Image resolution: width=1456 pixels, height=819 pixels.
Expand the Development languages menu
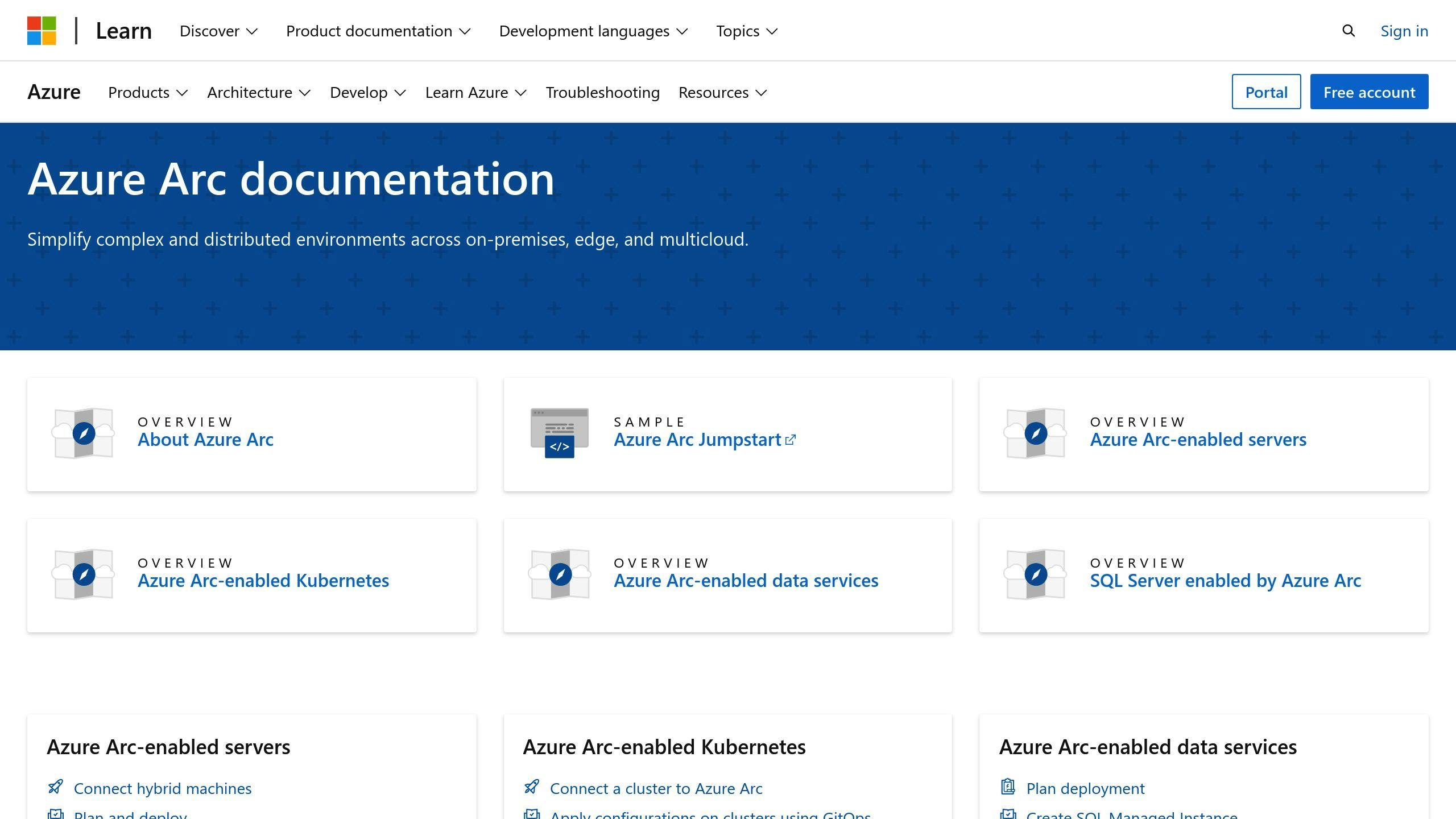click(594, 31)
